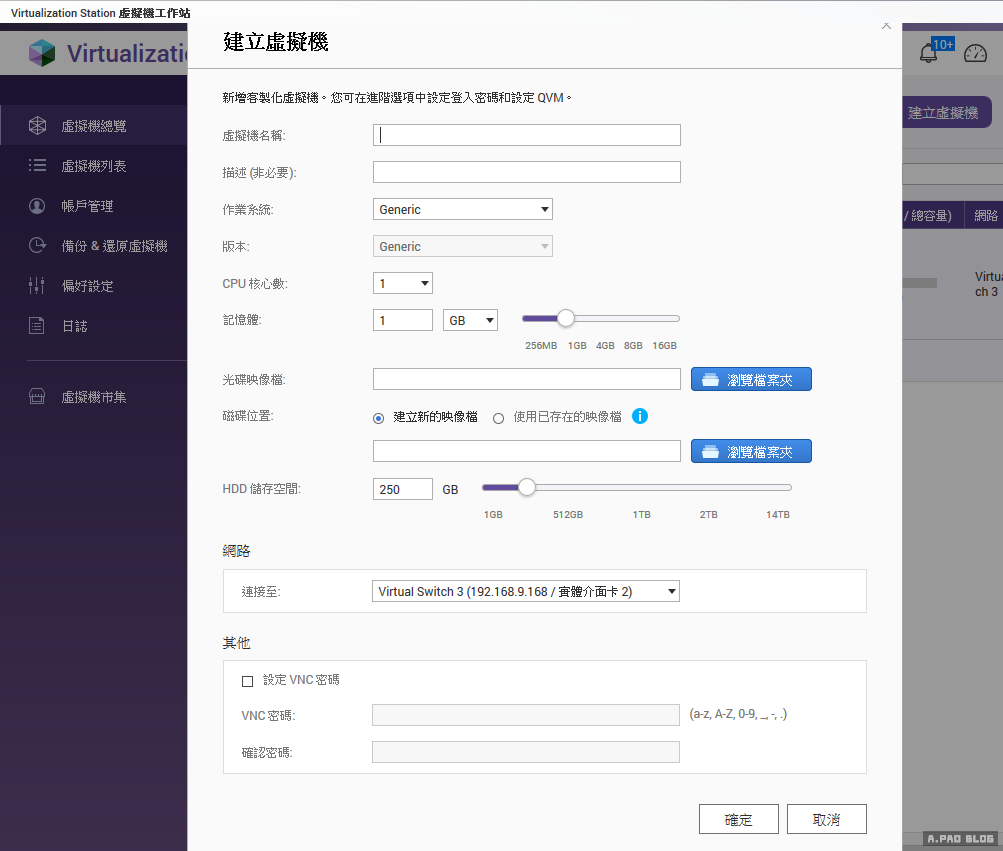The height and width of the screenshot is (851, 1003).
Task: Click the 確定 button
Action: click(x=738, y=819)
